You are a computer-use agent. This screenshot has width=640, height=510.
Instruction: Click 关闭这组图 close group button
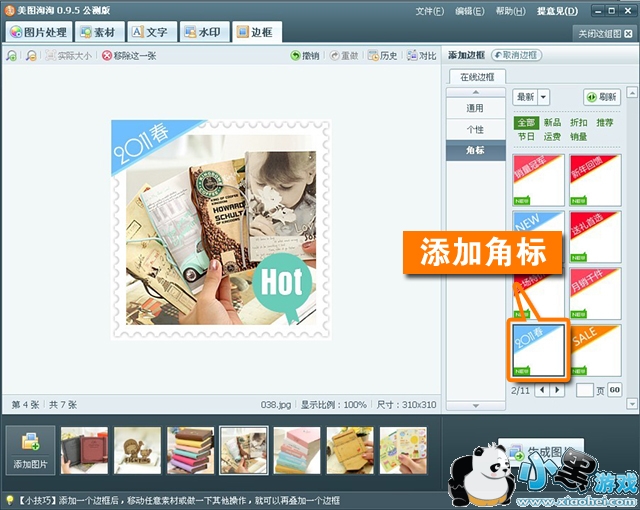click(605, 34)
